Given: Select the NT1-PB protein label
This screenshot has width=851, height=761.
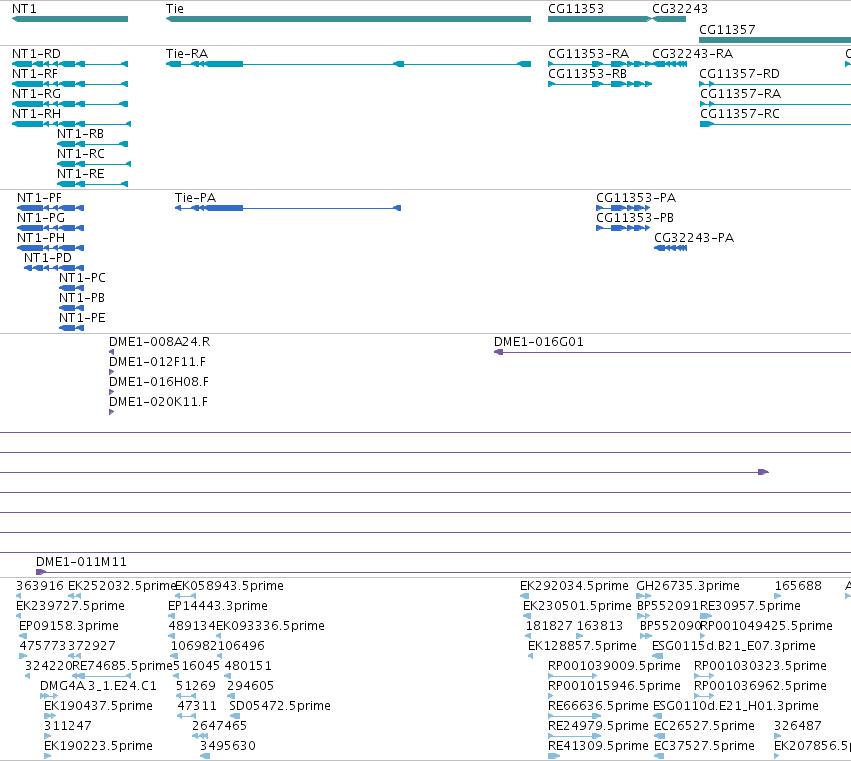Looking at the screenshot, I should click(82, 299).
